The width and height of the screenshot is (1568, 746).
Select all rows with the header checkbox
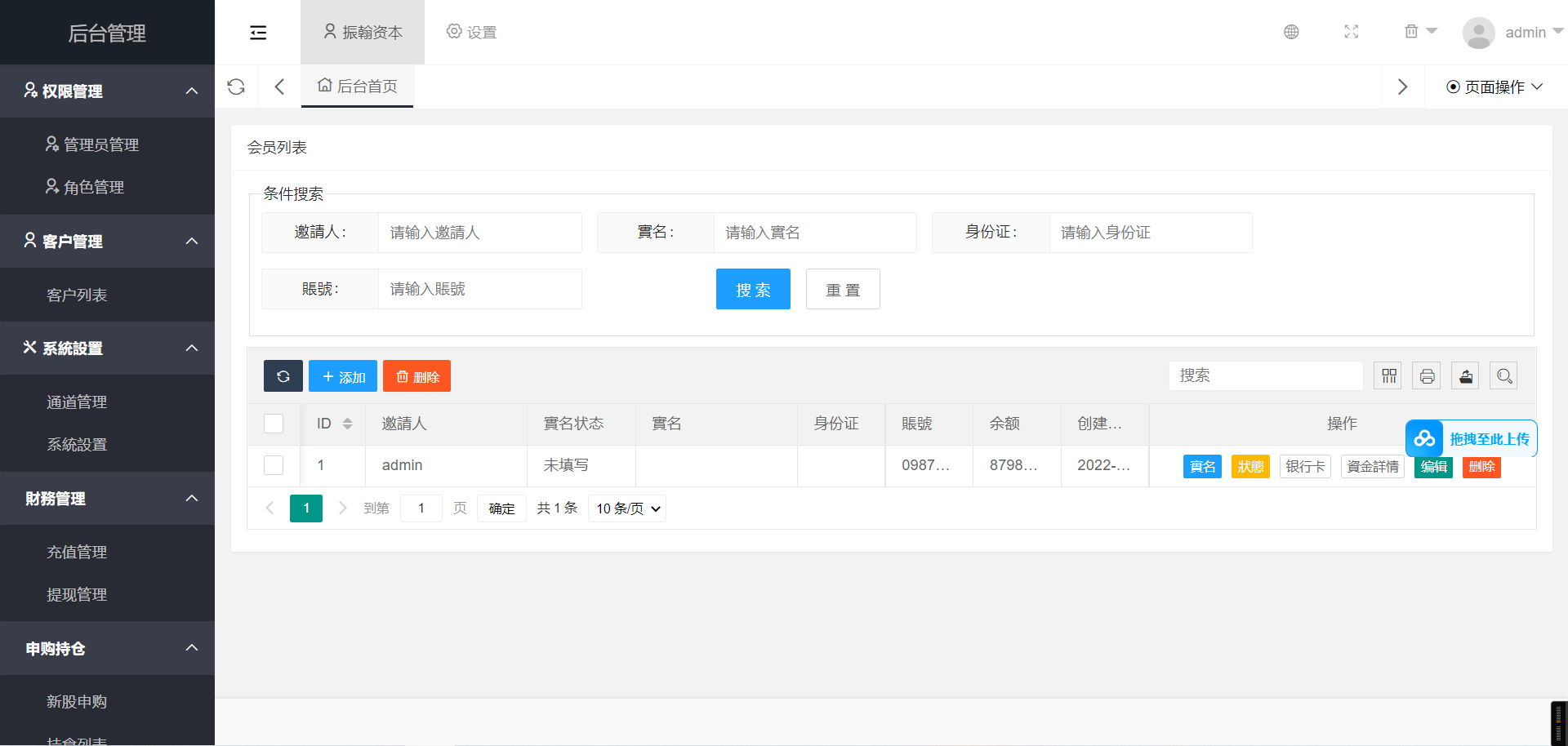pos(273,424)
